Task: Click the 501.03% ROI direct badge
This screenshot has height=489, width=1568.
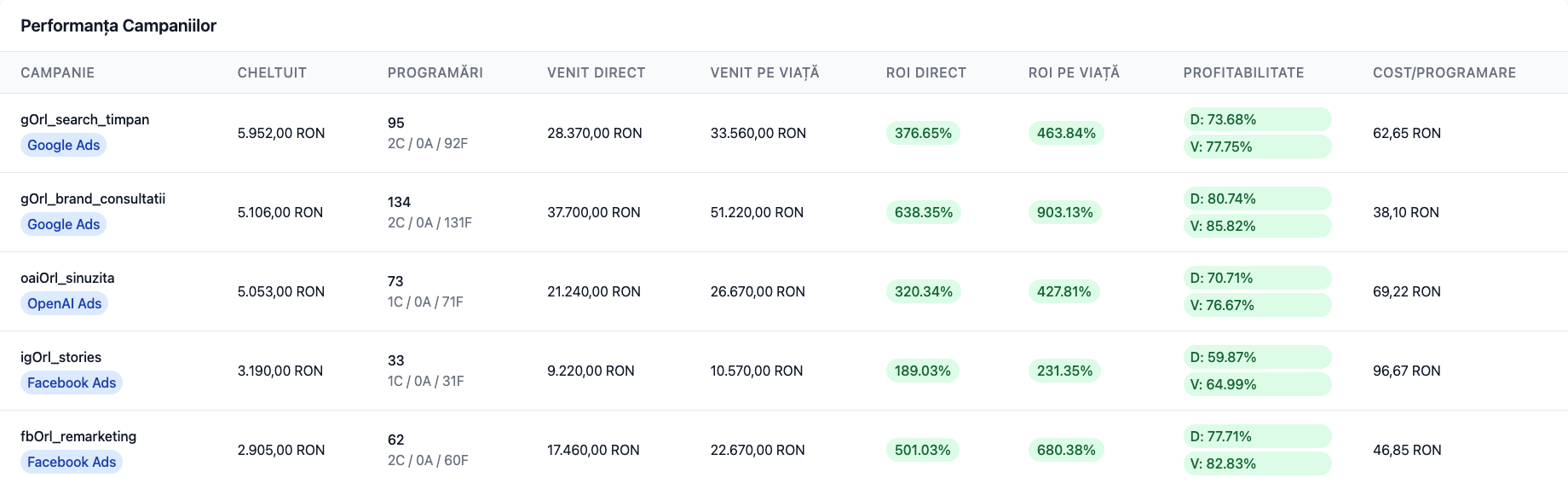Action: [923, 450]
